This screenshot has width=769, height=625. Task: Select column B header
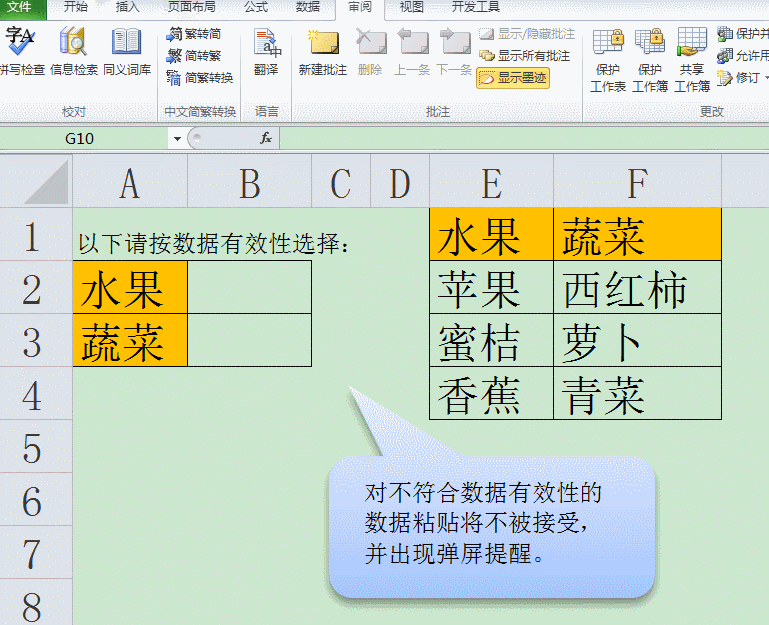pyautogui.click(x=249, y=183)
